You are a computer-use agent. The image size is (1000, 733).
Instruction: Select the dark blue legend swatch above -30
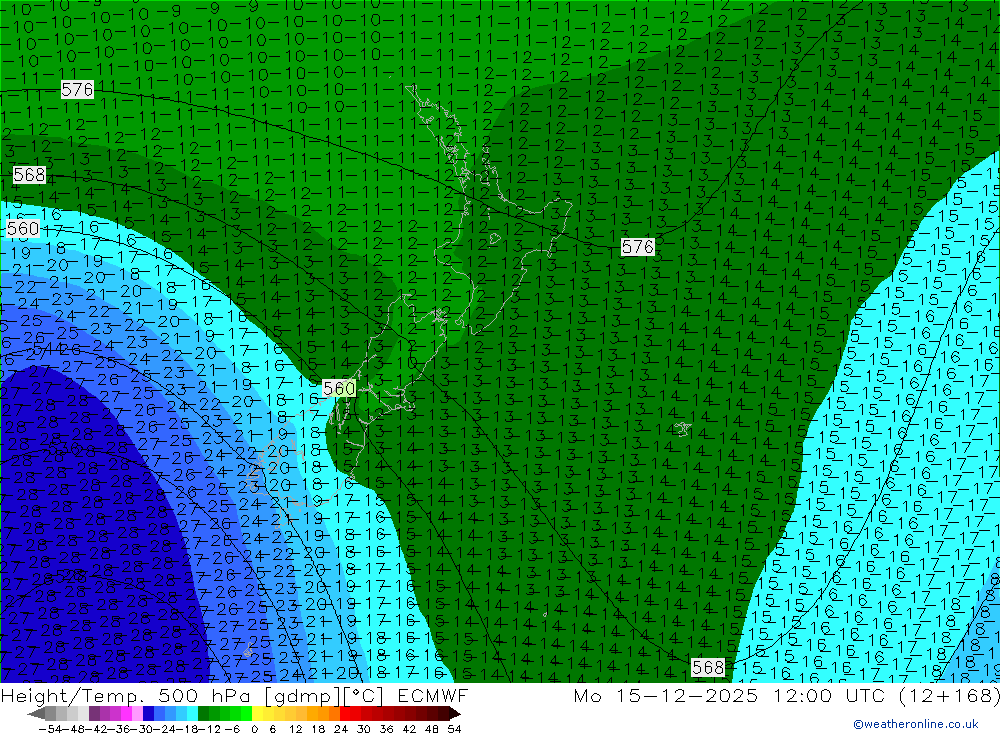click(x=148, y=713)
